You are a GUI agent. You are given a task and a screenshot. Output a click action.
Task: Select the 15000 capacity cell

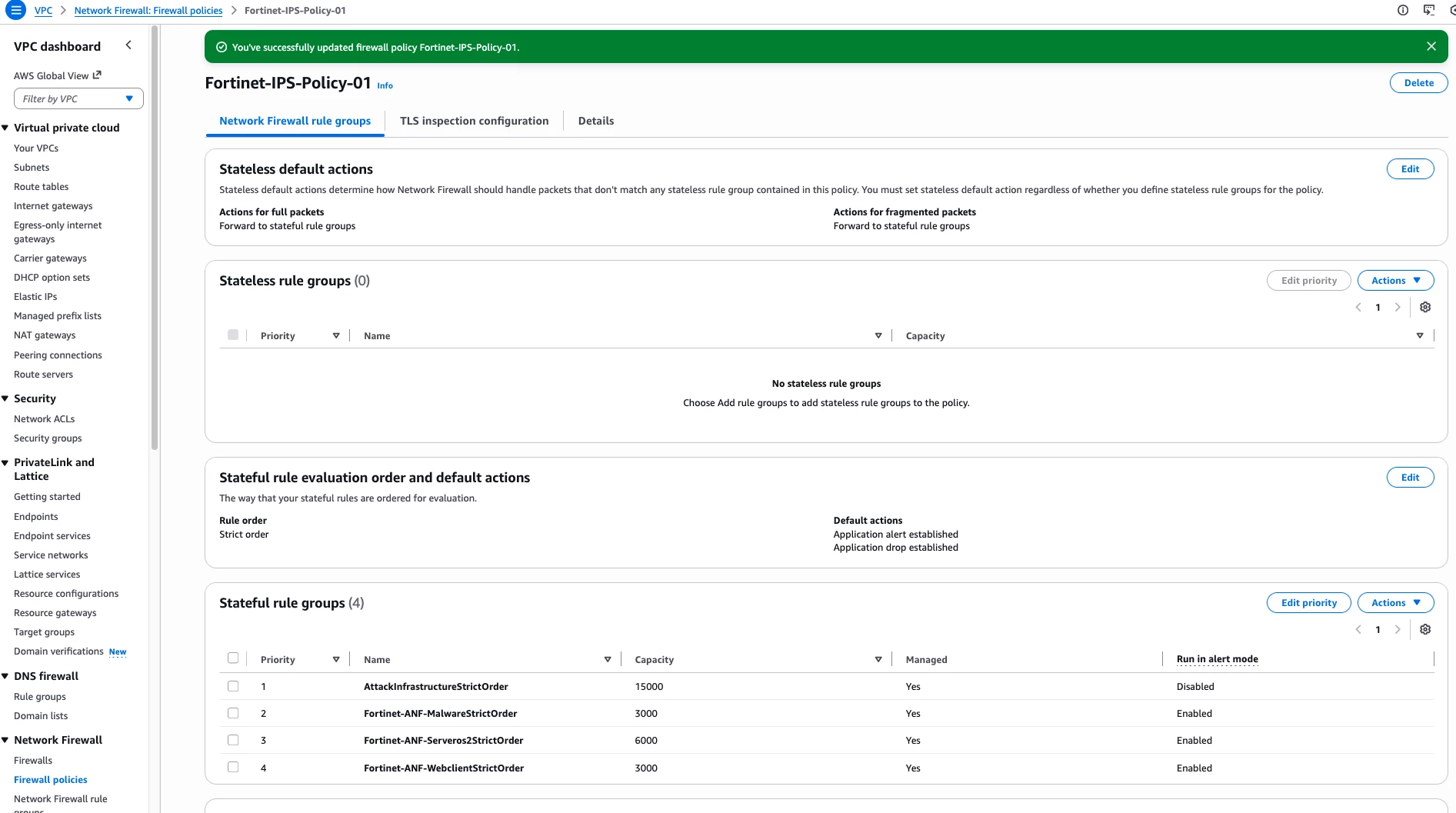tap(649, 687)
